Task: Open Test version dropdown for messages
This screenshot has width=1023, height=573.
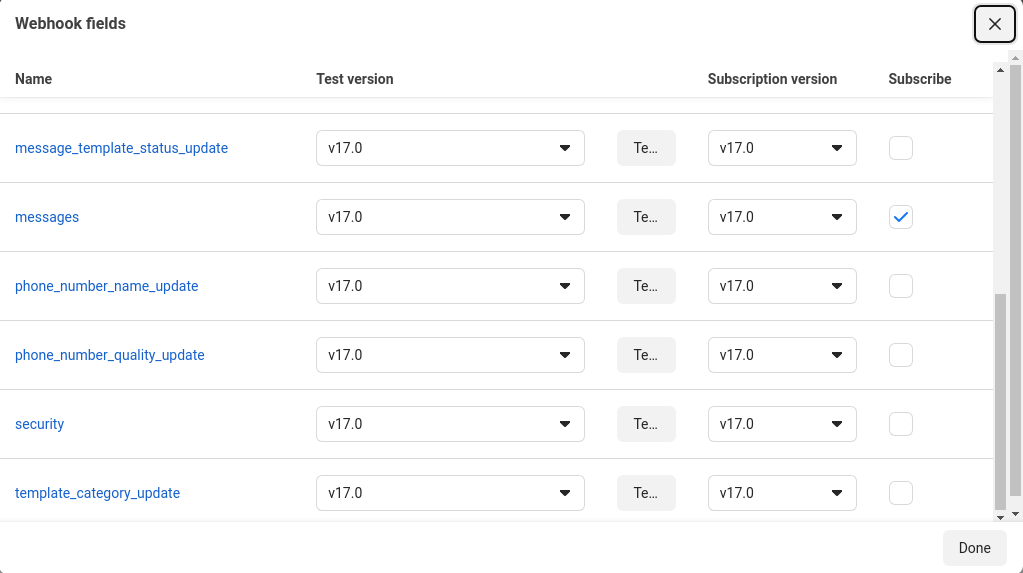Action: point(450,217)
